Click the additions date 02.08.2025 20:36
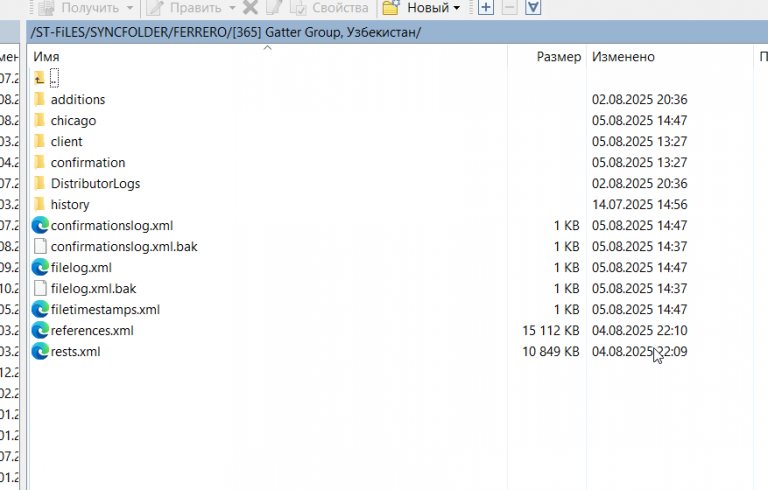Screen dimensions: 768x490 pos(640,99)
